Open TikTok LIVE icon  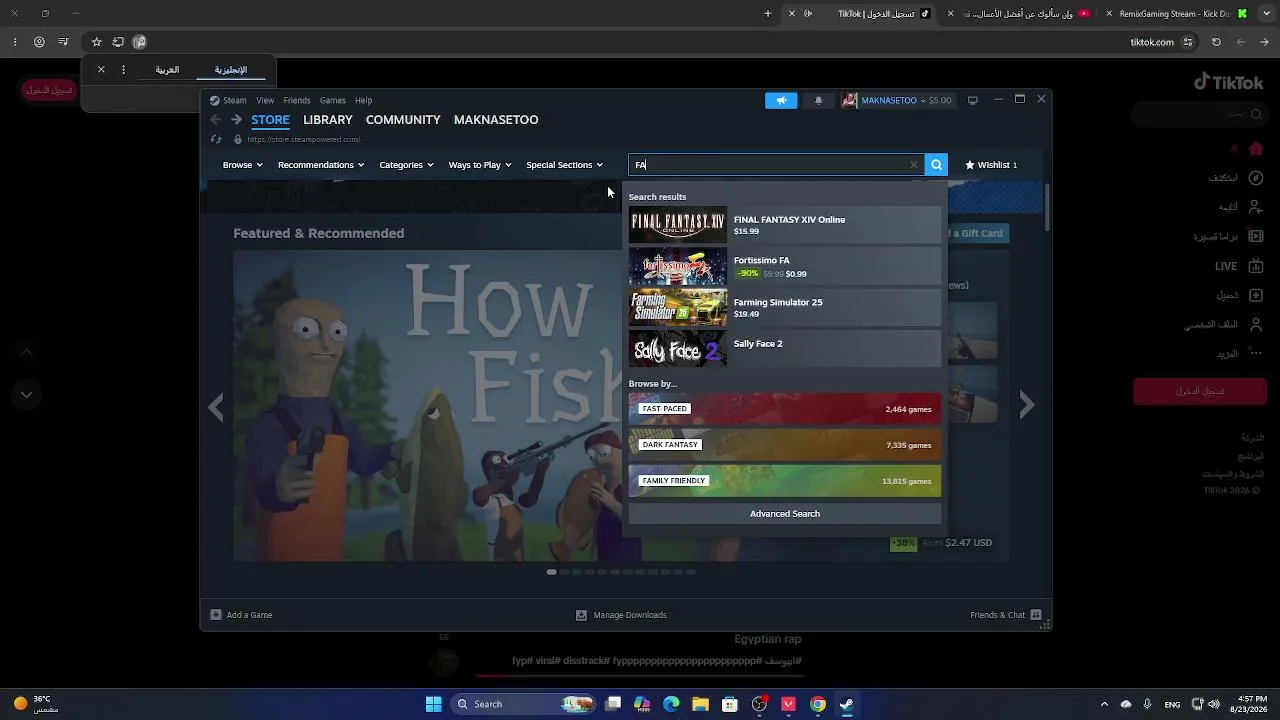coord(1256,266)
